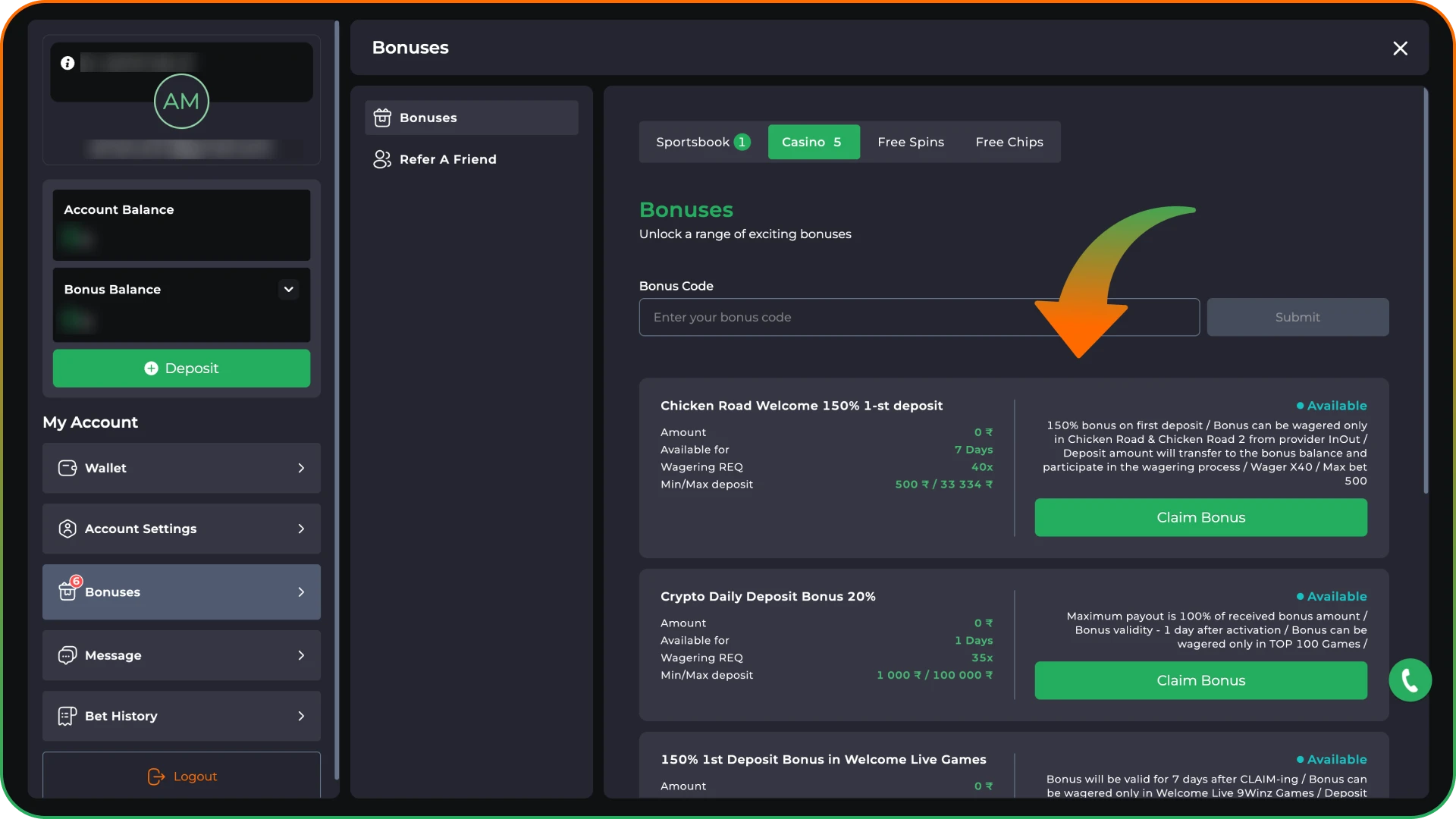The width and height of the screenshot is (1456, 819).
Task: Open the Wallet chevron arrow
Action: click(x=301, y=468)
